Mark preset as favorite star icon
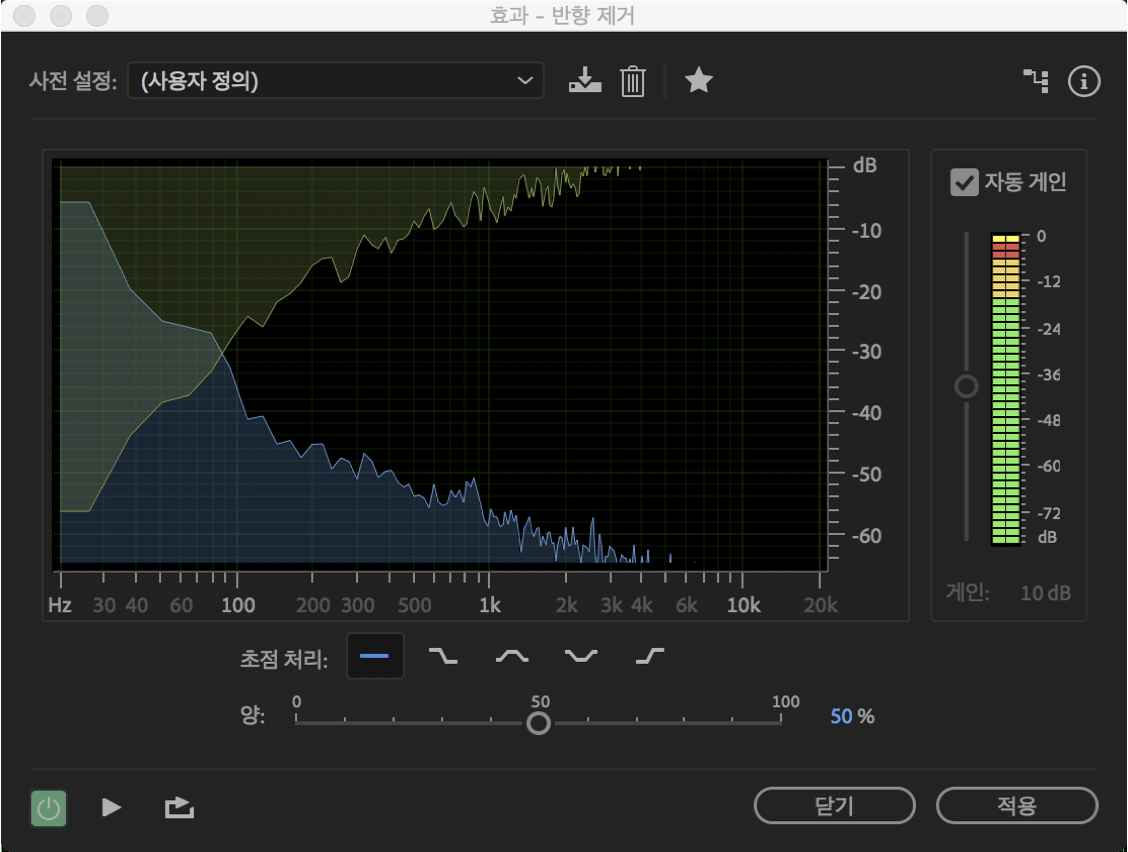Screen dimensions: 1128x852 [699, 80]
